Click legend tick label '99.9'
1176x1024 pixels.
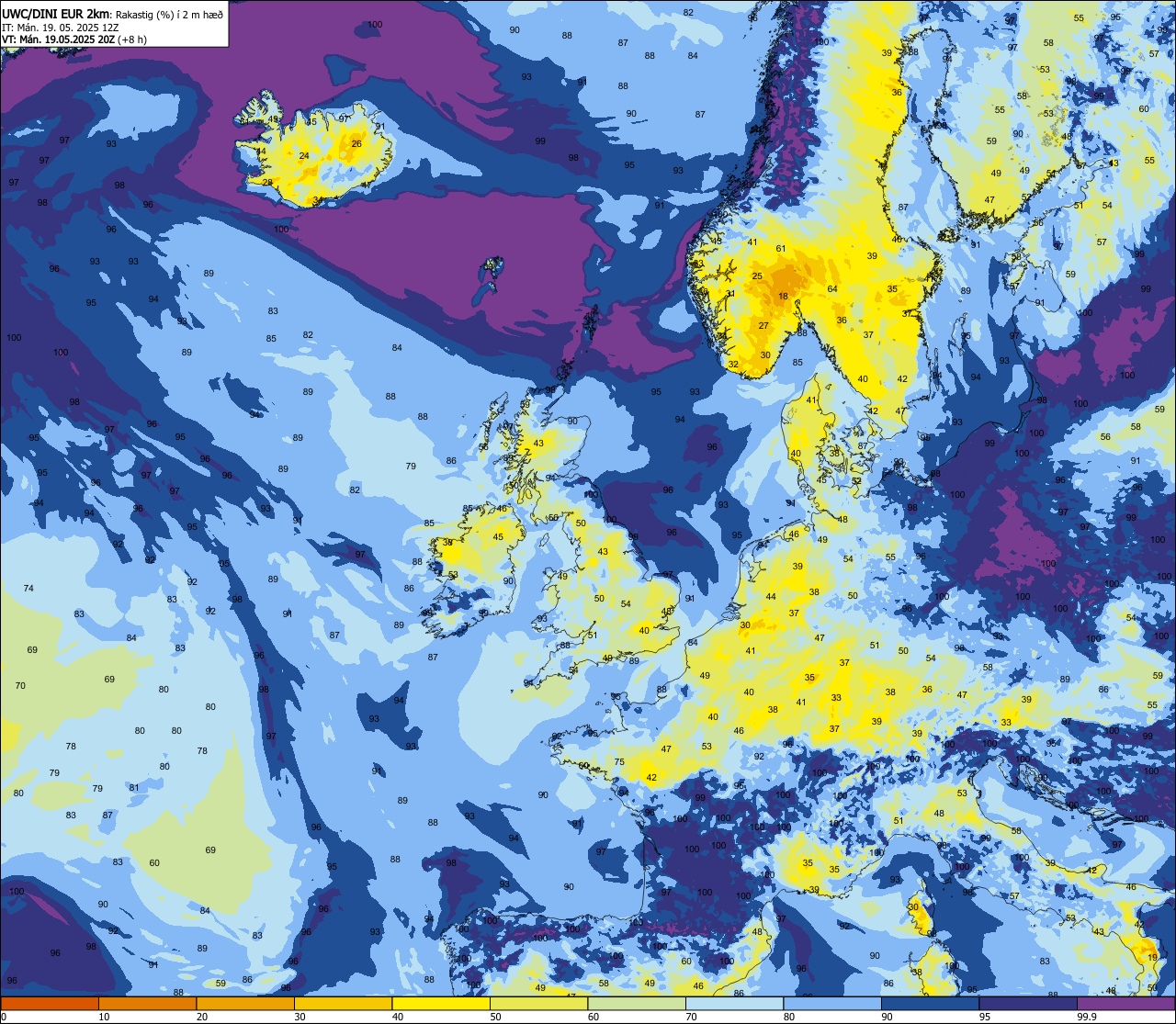tap(1088, 1017)
